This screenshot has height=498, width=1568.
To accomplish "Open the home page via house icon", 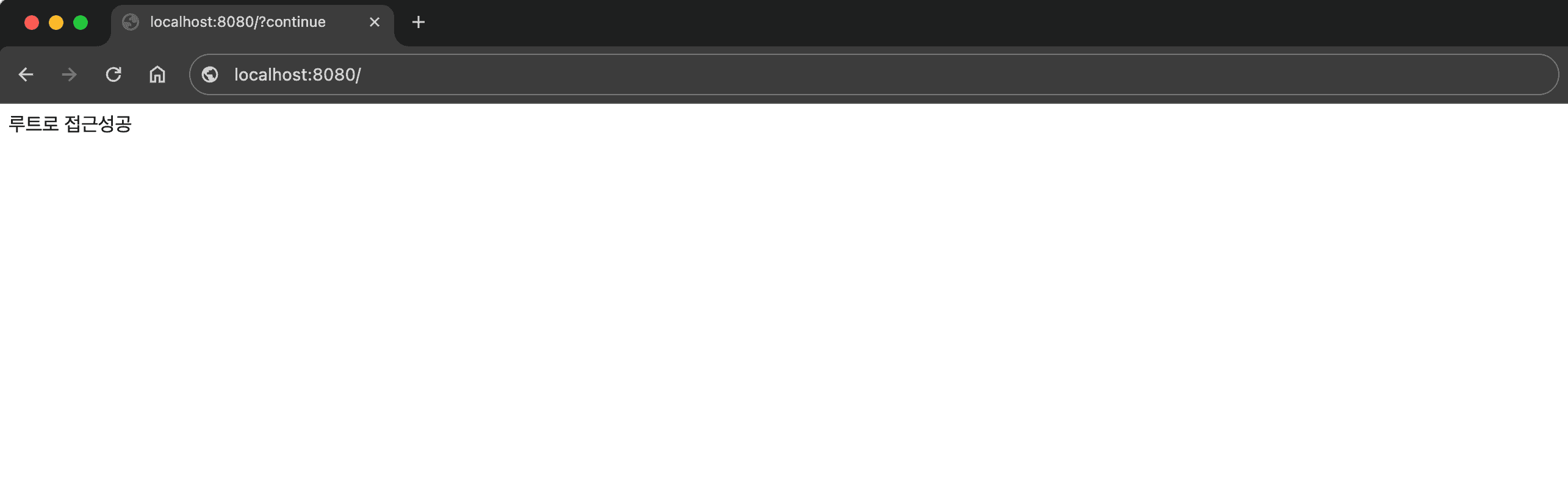I will click(x=157, y=74).
